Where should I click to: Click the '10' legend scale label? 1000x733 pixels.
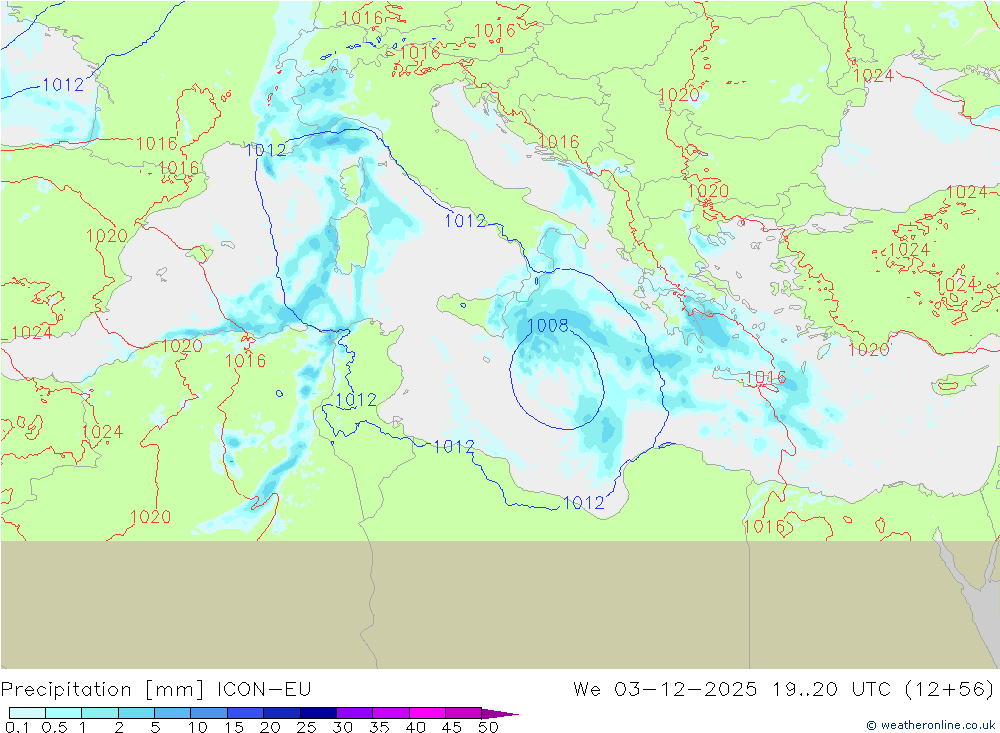pyautogui.click(x=198, y=727)
